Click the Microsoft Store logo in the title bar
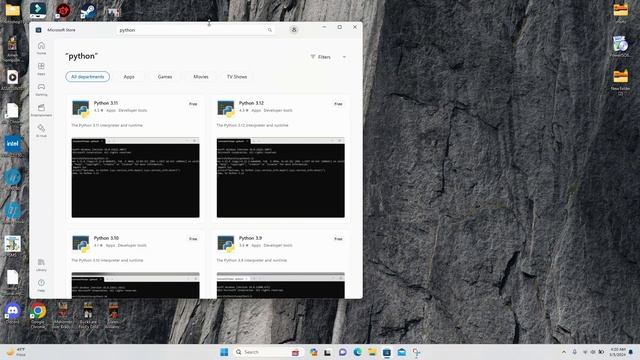The height and width of the screenshot is (360, 640). coord(38,30)
